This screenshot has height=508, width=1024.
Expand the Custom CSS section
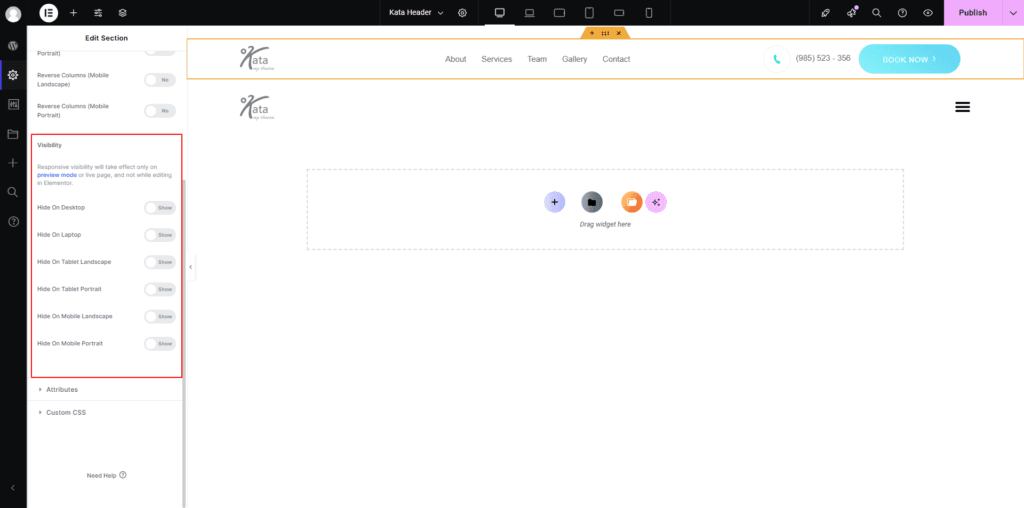coord(106,413)
